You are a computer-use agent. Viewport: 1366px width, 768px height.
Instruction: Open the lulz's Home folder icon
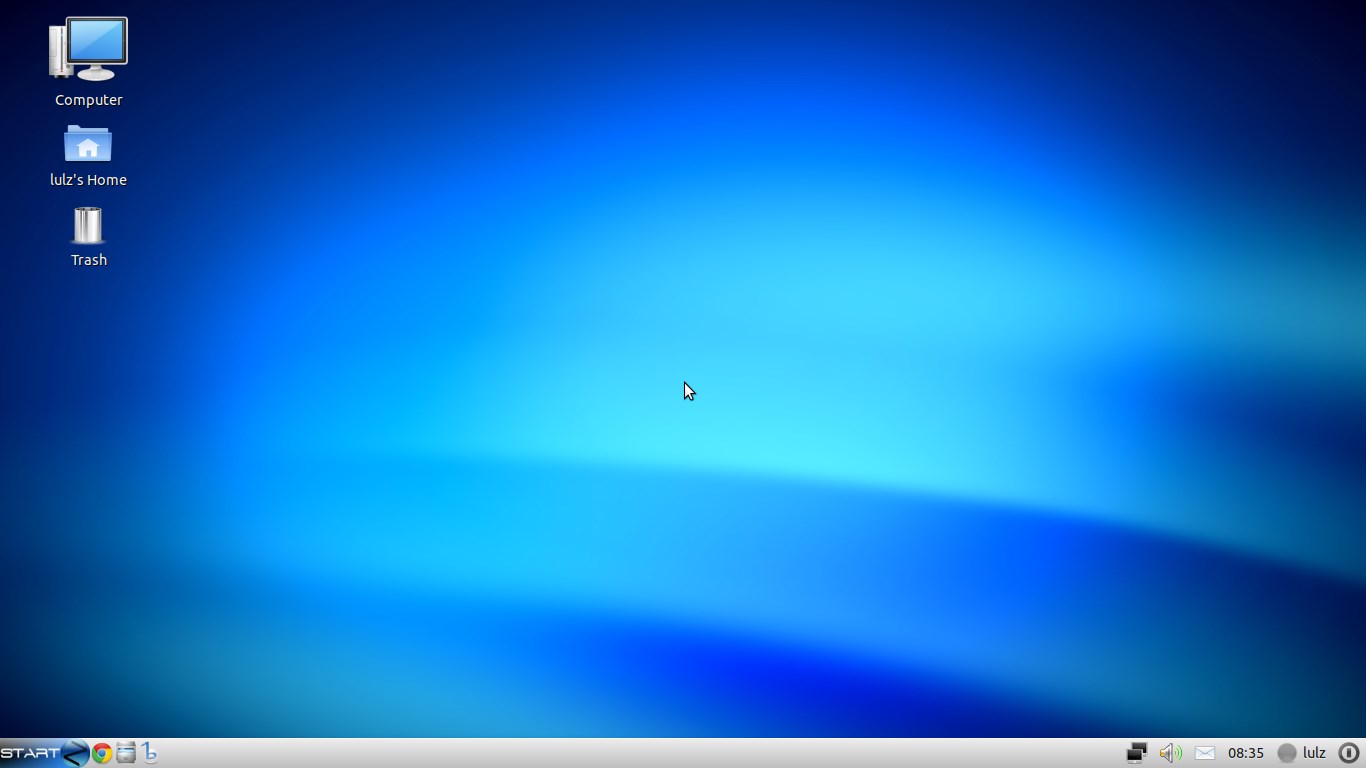click(88, 145)
